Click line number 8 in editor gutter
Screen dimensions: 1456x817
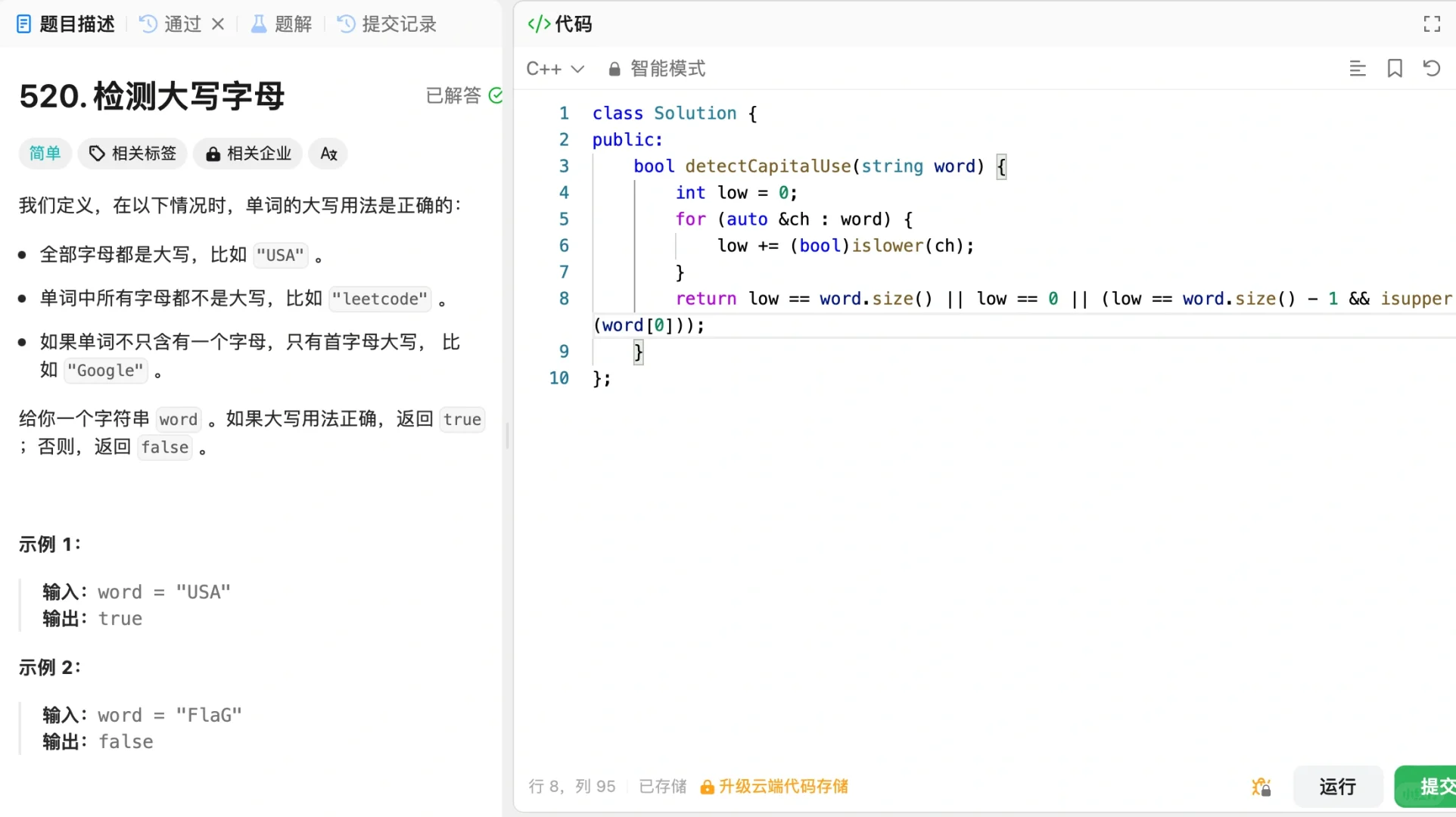coord(564,299)
